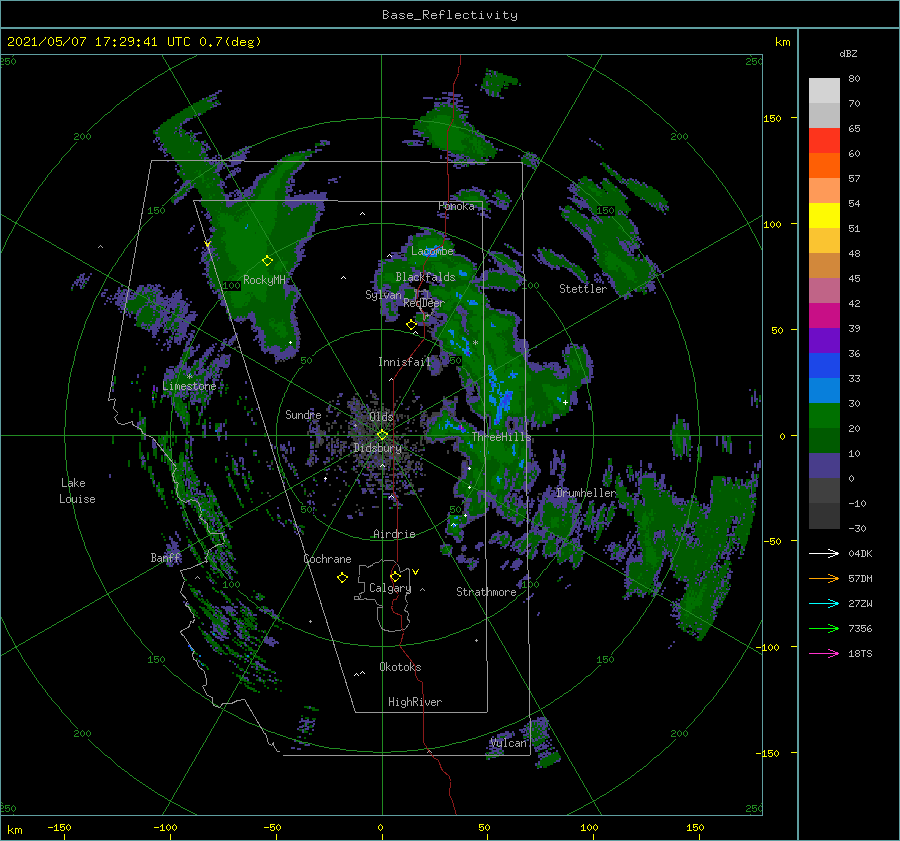This screenshot has width=900, height=841.
Task: Click the 18TS legend label
Action: pyautogui.click(x=860, y=653)
